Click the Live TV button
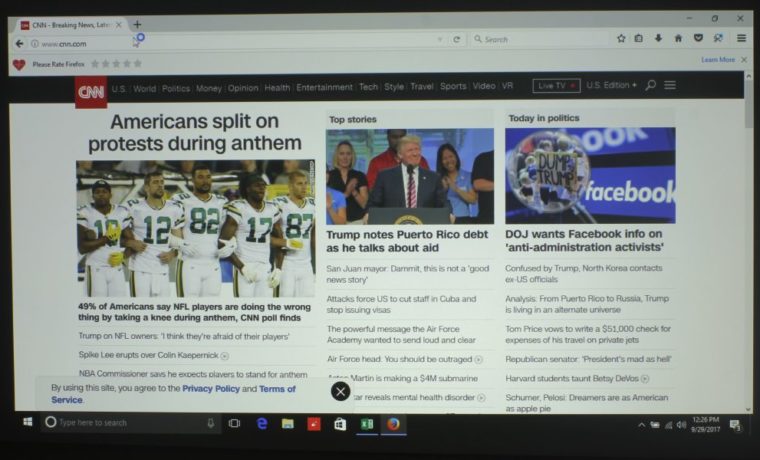The image size is (760, 460). 556,86
